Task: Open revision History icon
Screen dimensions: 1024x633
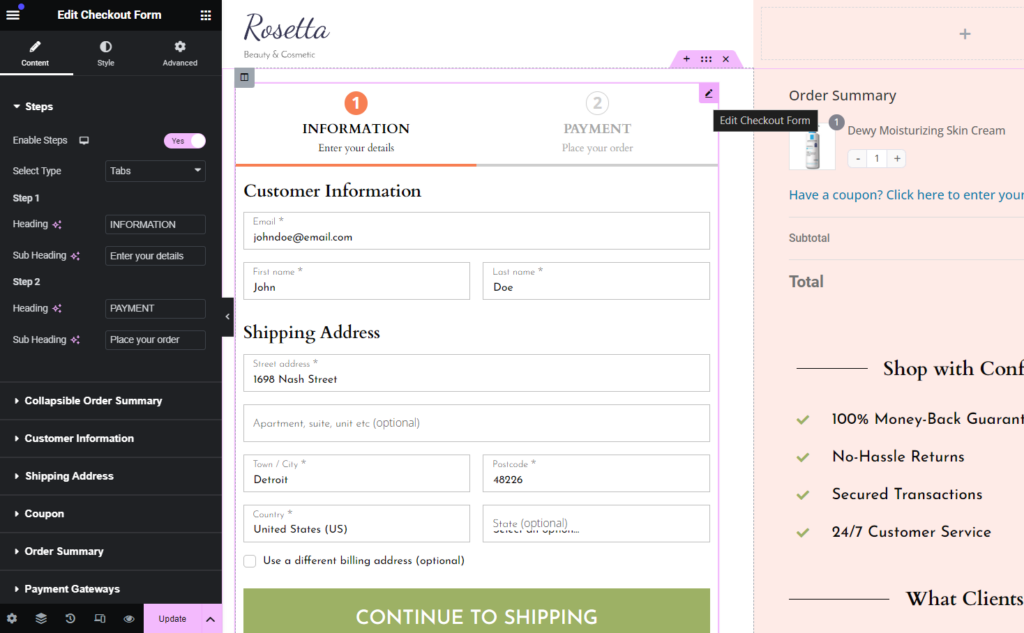Action: click(70, 619)
